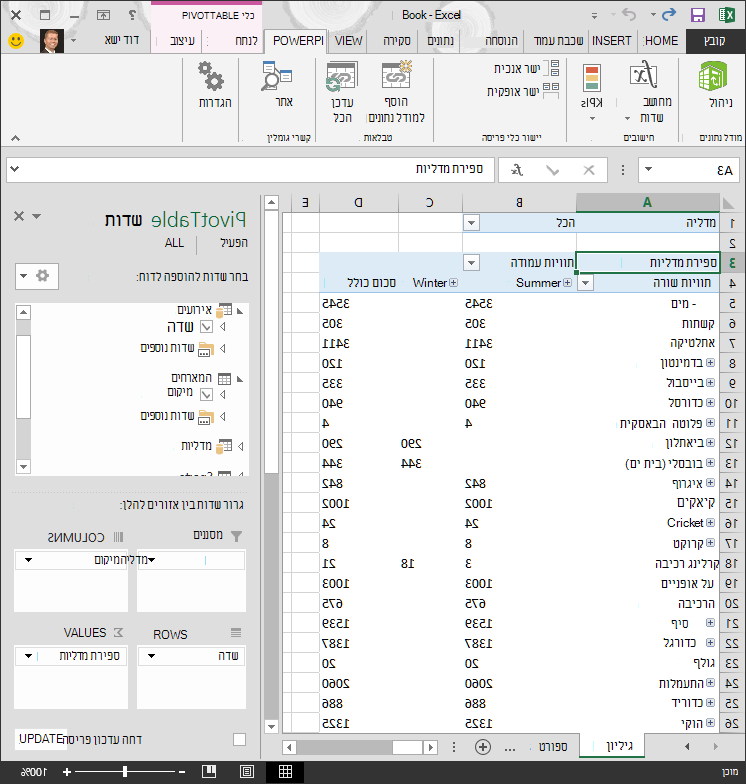The image size is (746, 784).
Task: Click the Name Box showing A3
Action: (688, 170)
